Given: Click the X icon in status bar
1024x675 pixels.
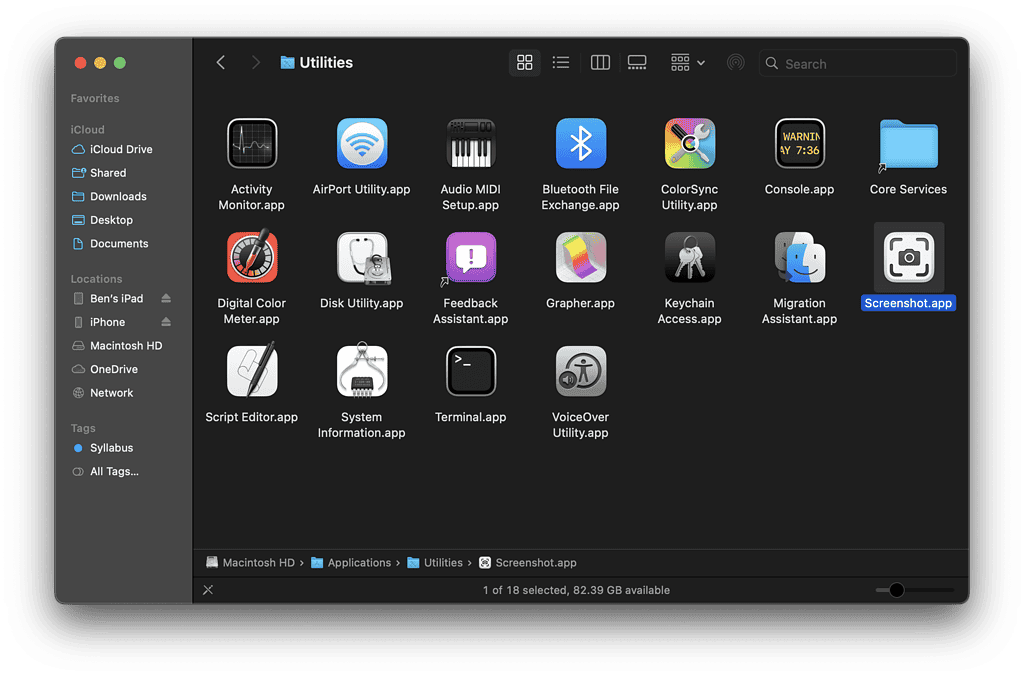Looking at the screenshot, I should tap(208, 589).
